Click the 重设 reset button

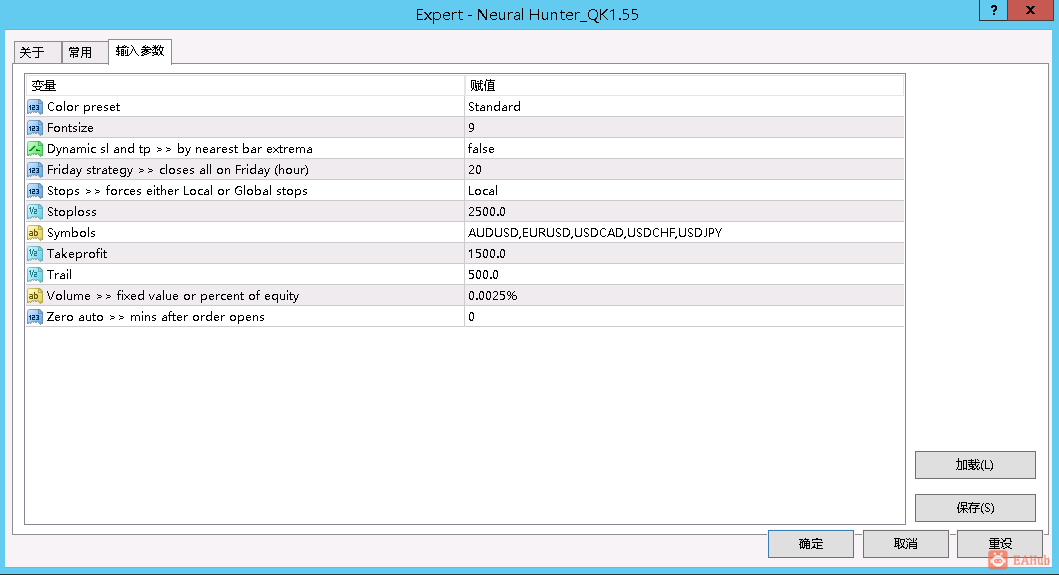[x=1000, y=544]
